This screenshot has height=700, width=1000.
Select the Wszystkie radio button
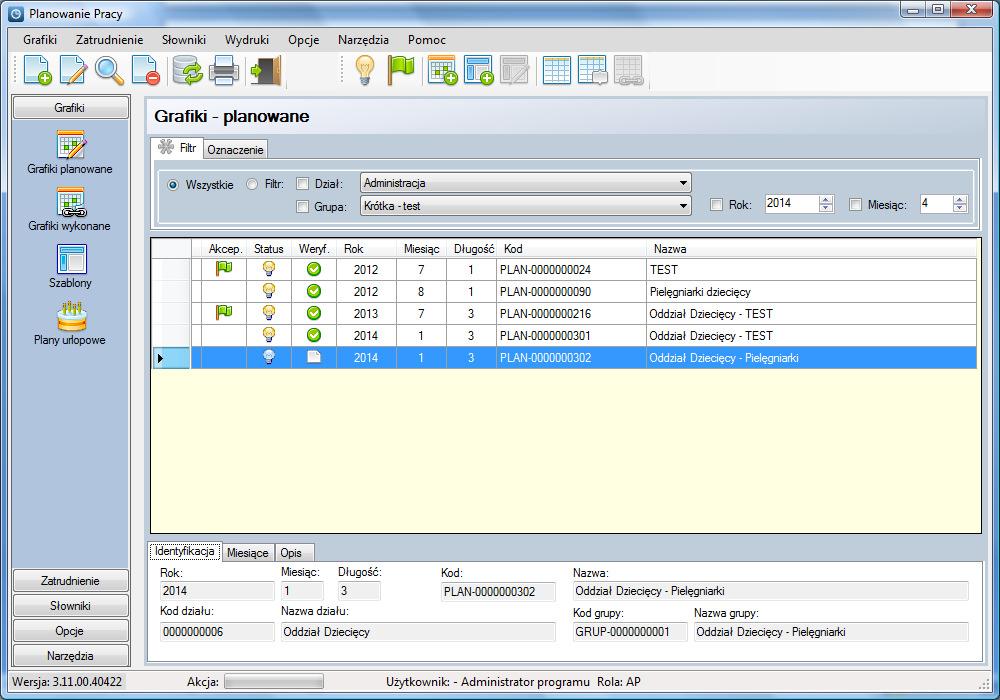(x=173, y=185)
